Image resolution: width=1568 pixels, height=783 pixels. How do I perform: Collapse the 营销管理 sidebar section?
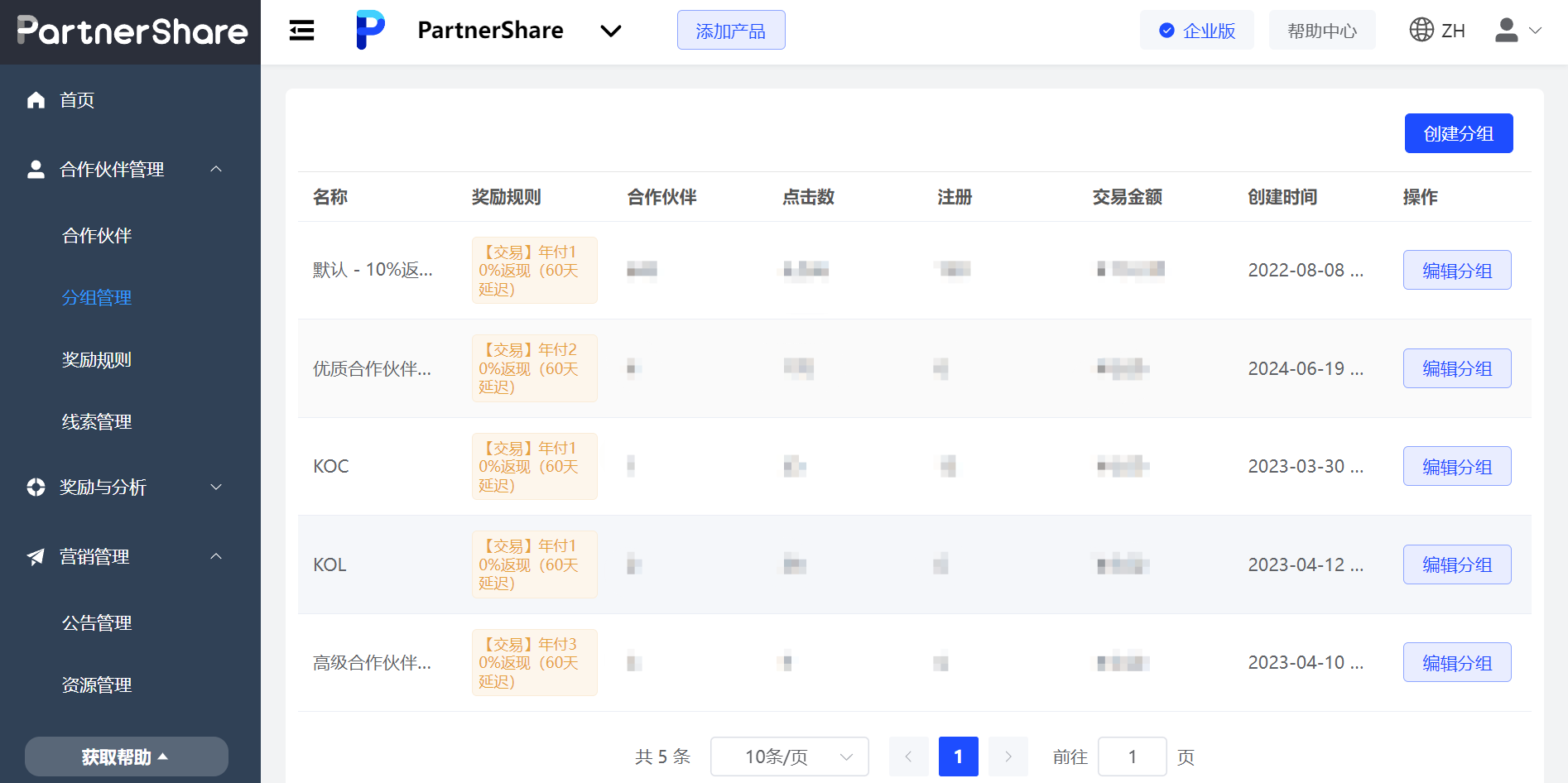point(216,557)
